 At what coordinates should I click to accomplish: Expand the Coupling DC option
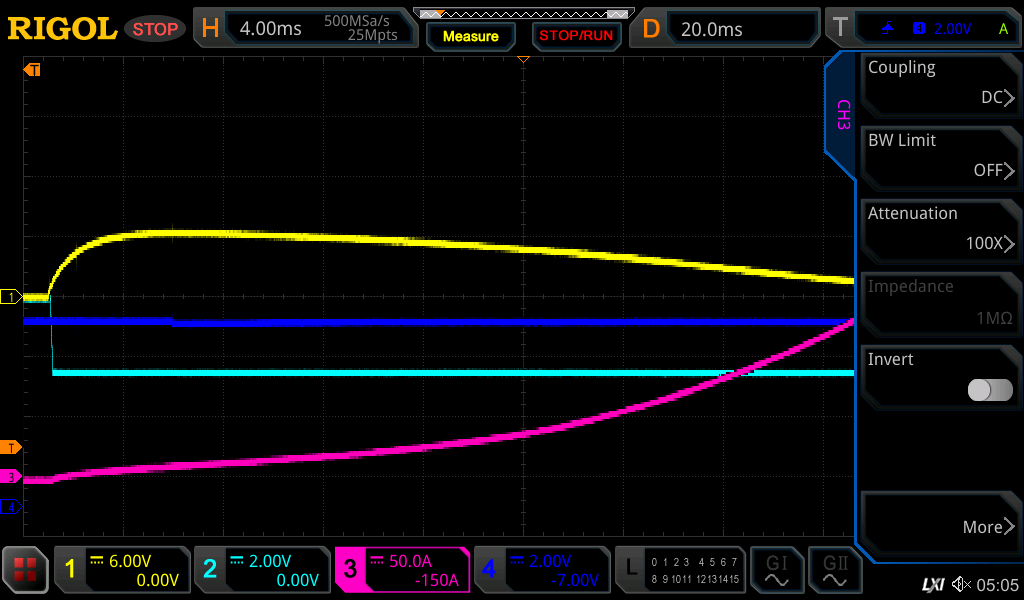[940, 84]
